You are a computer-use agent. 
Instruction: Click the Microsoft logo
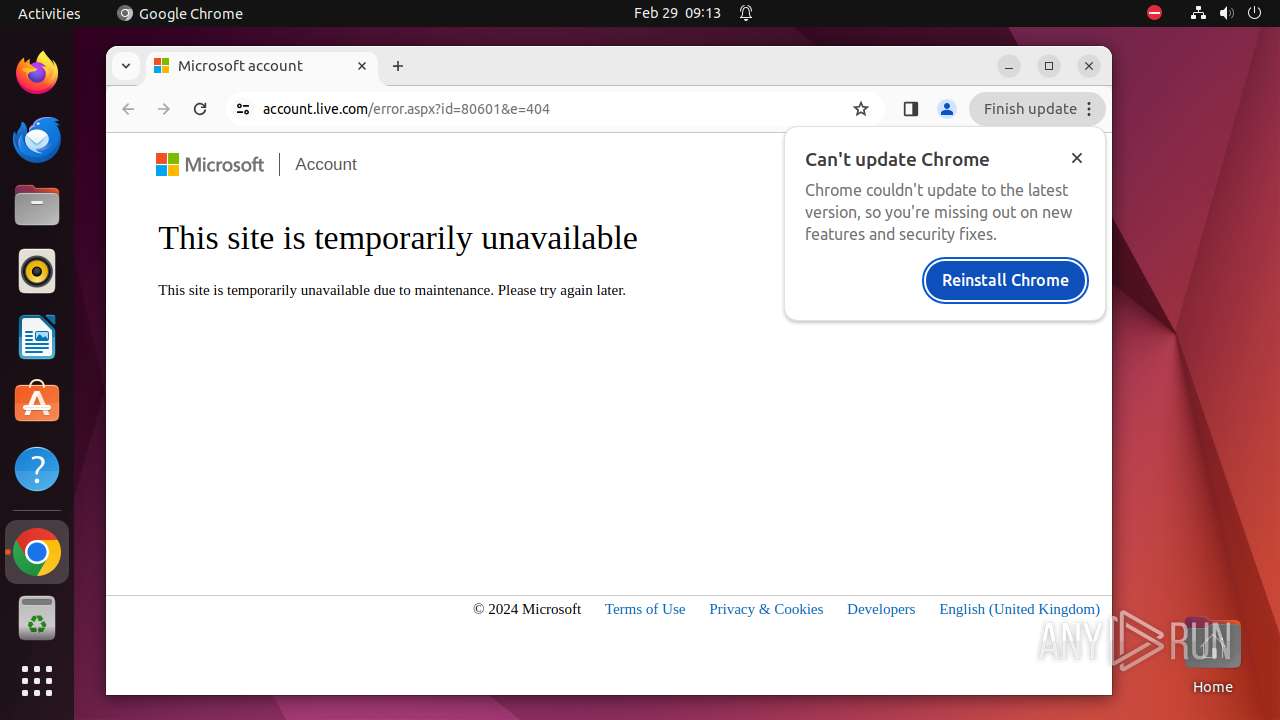[x=210, y=164]
